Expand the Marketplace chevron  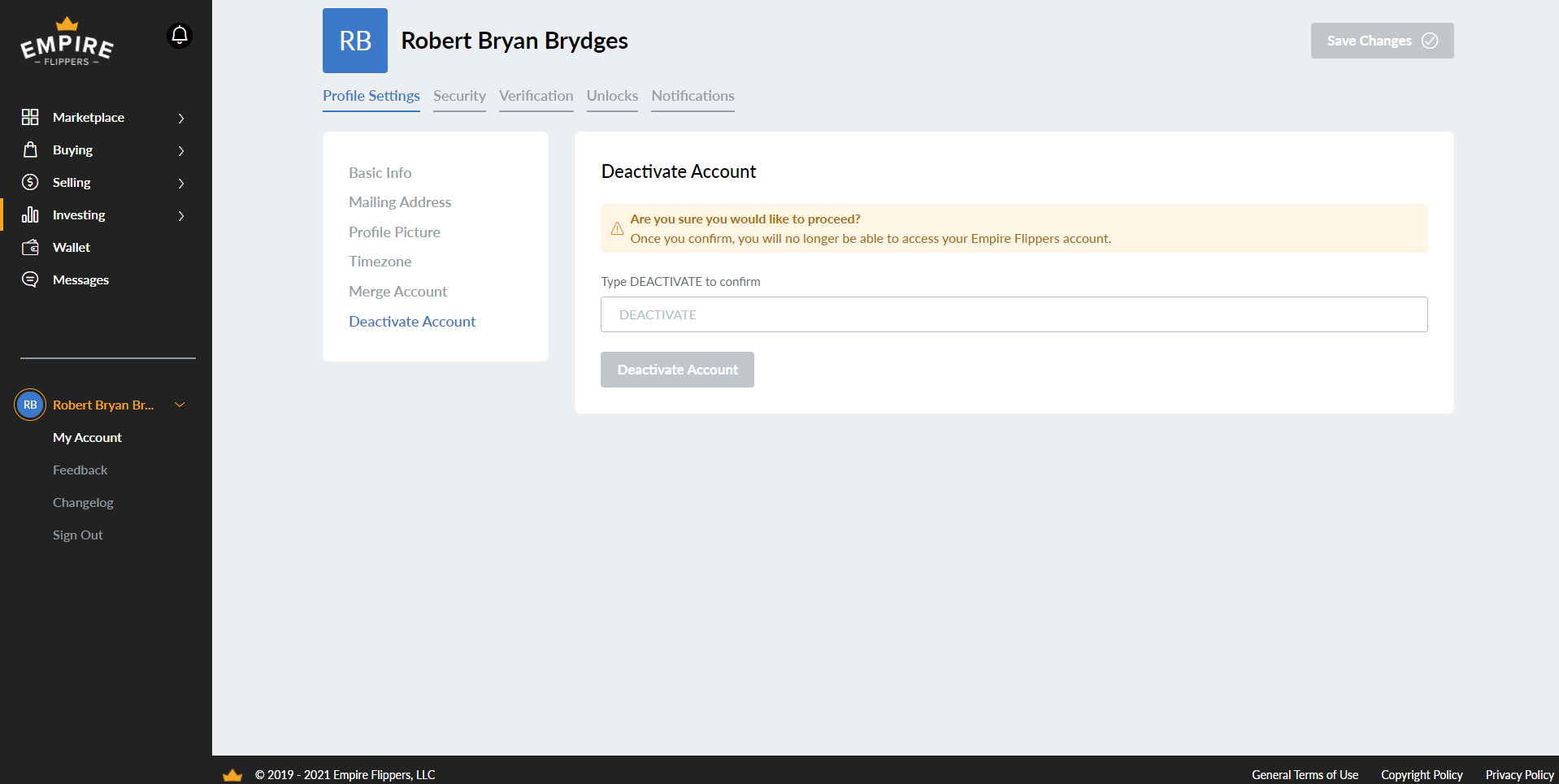pos(181,118)
